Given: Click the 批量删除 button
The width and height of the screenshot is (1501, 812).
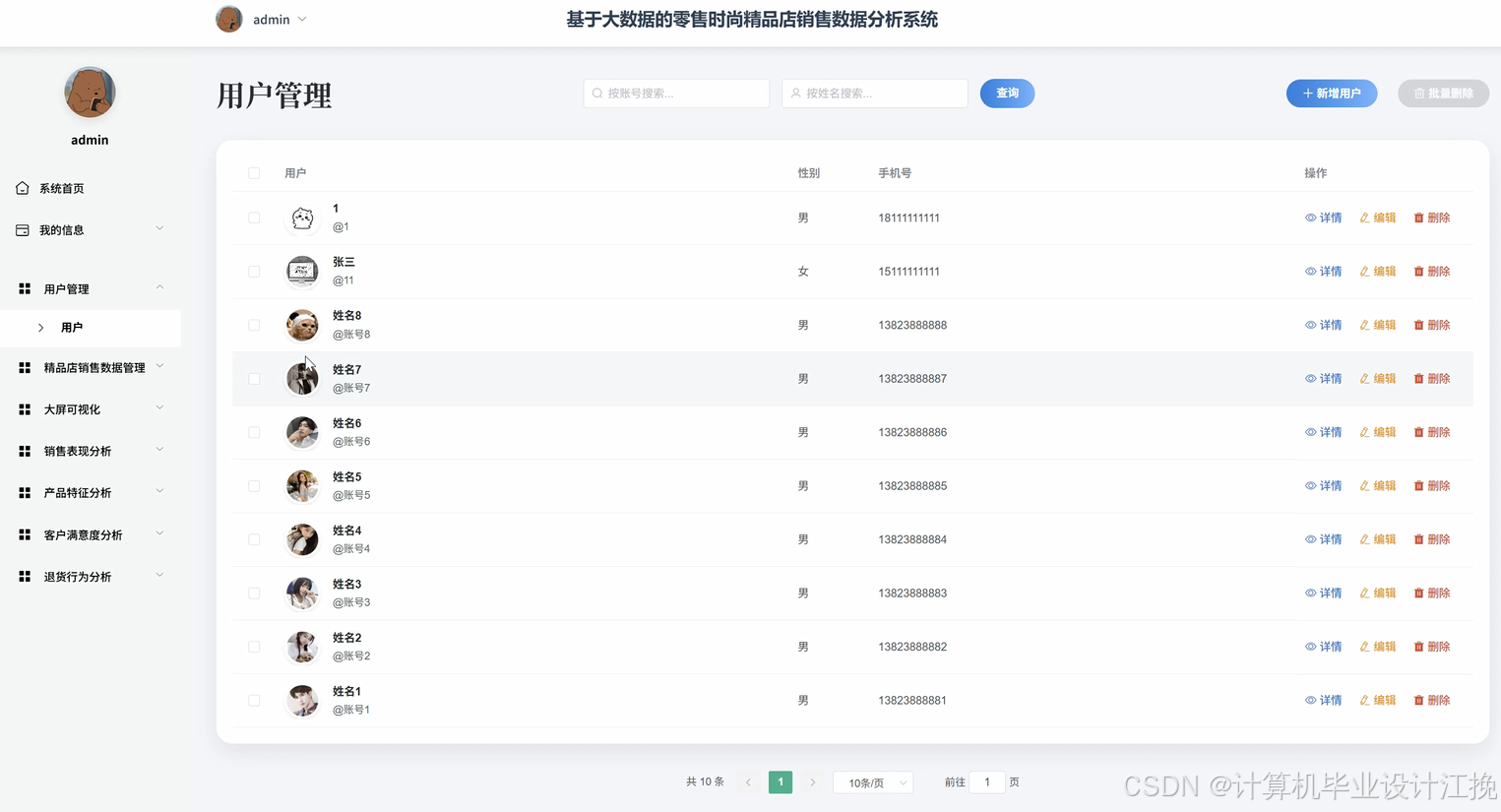Looking at the screenshot, I should pos(1443,94).
